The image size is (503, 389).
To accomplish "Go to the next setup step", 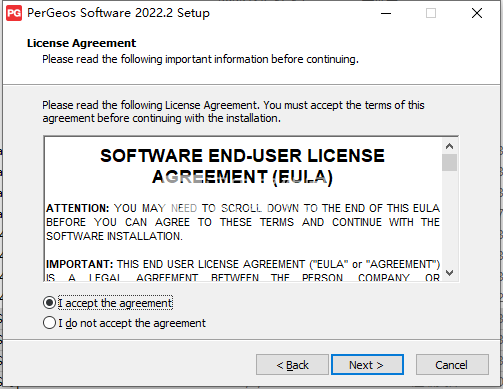I will (367, 365).
